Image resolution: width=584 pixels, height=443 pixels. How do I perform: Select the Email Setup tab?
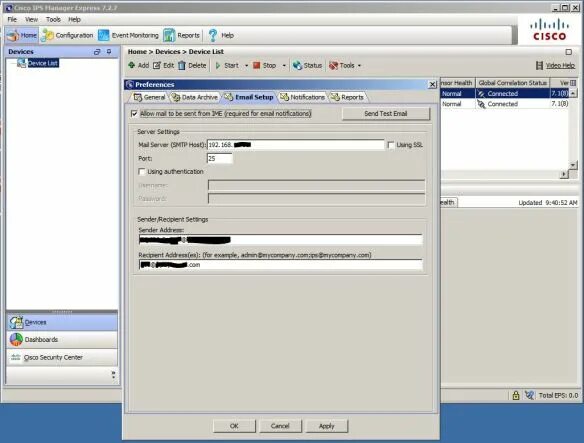coord(249,97)
